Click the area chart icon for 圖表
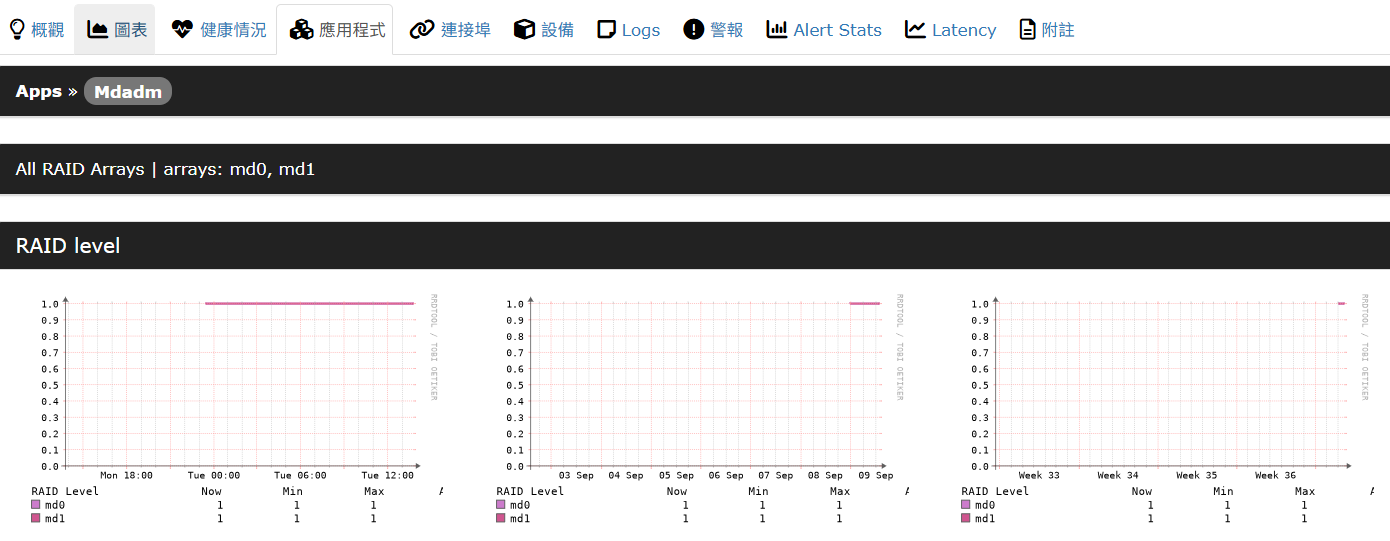 97,30
